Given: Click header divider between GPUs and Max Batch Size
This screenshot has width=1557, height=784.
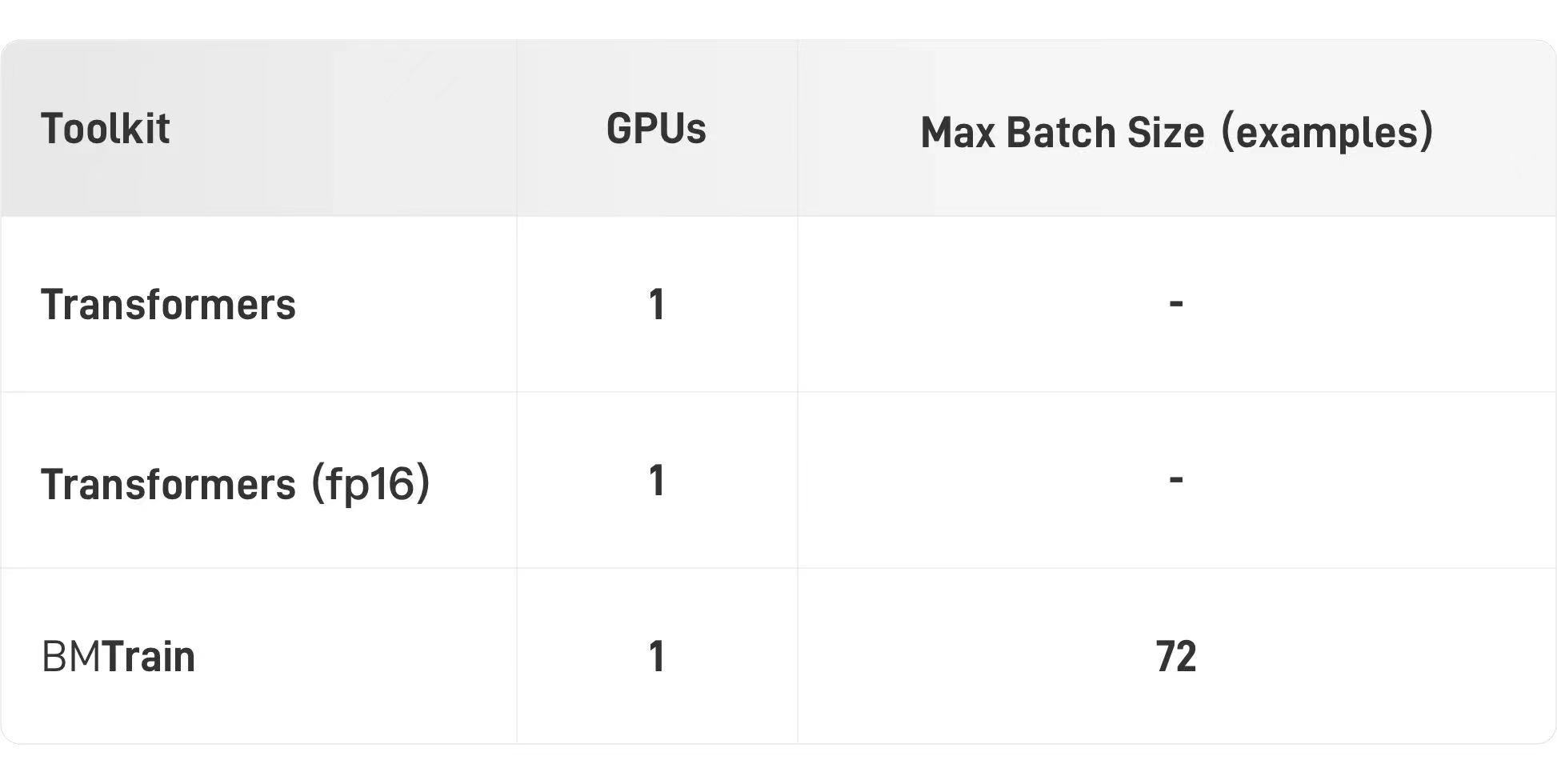Looking at the screenshot, I should click(x=798, y=128).
